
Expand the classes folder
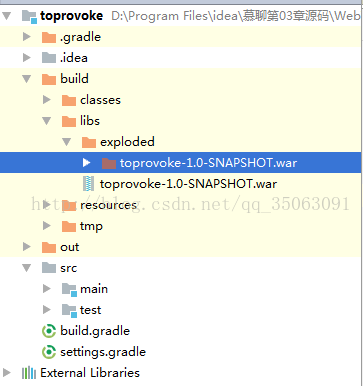47,100
